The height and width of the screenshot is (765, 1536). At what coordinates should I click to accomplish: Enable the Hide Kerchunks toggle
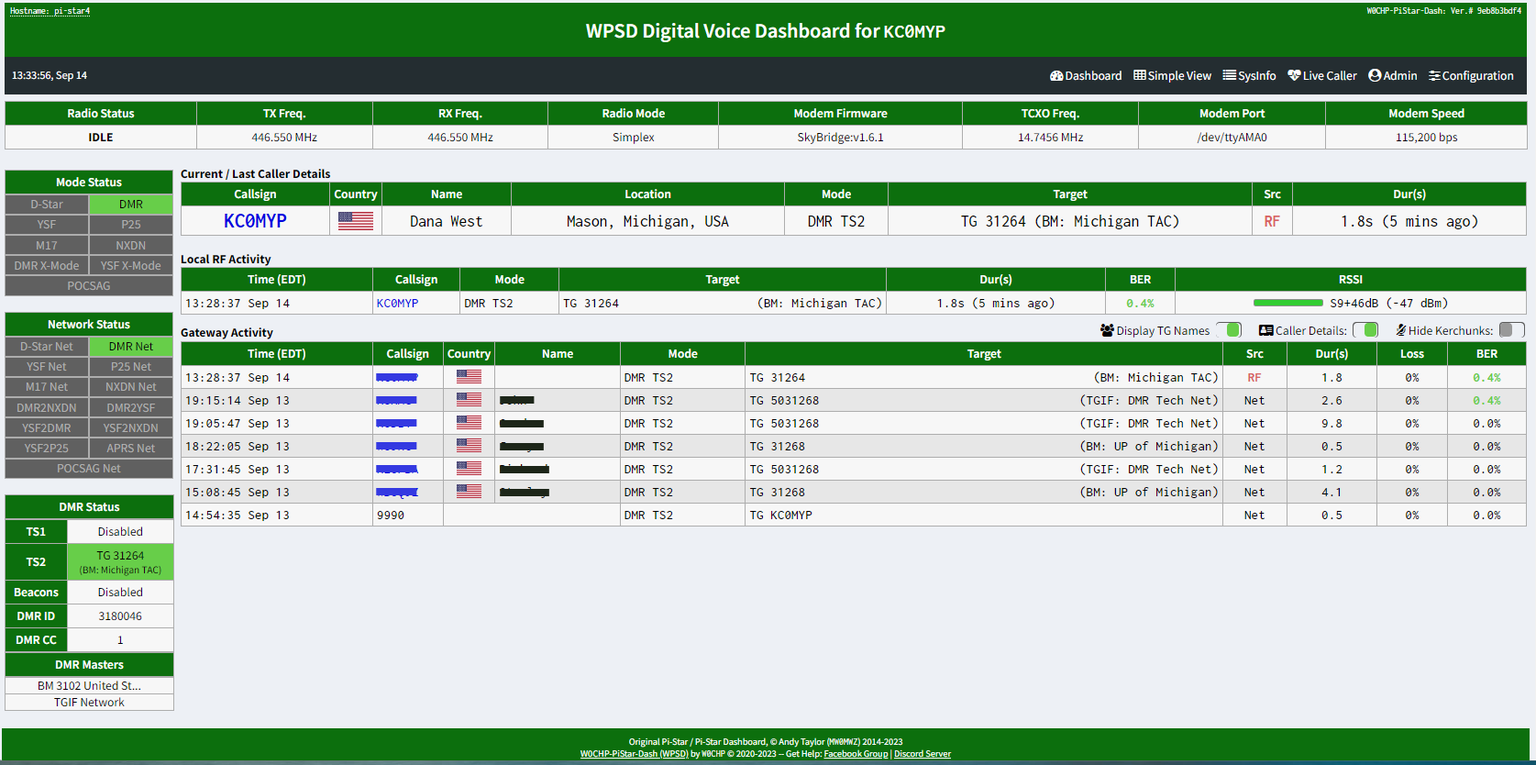(x=1511, y=330)
